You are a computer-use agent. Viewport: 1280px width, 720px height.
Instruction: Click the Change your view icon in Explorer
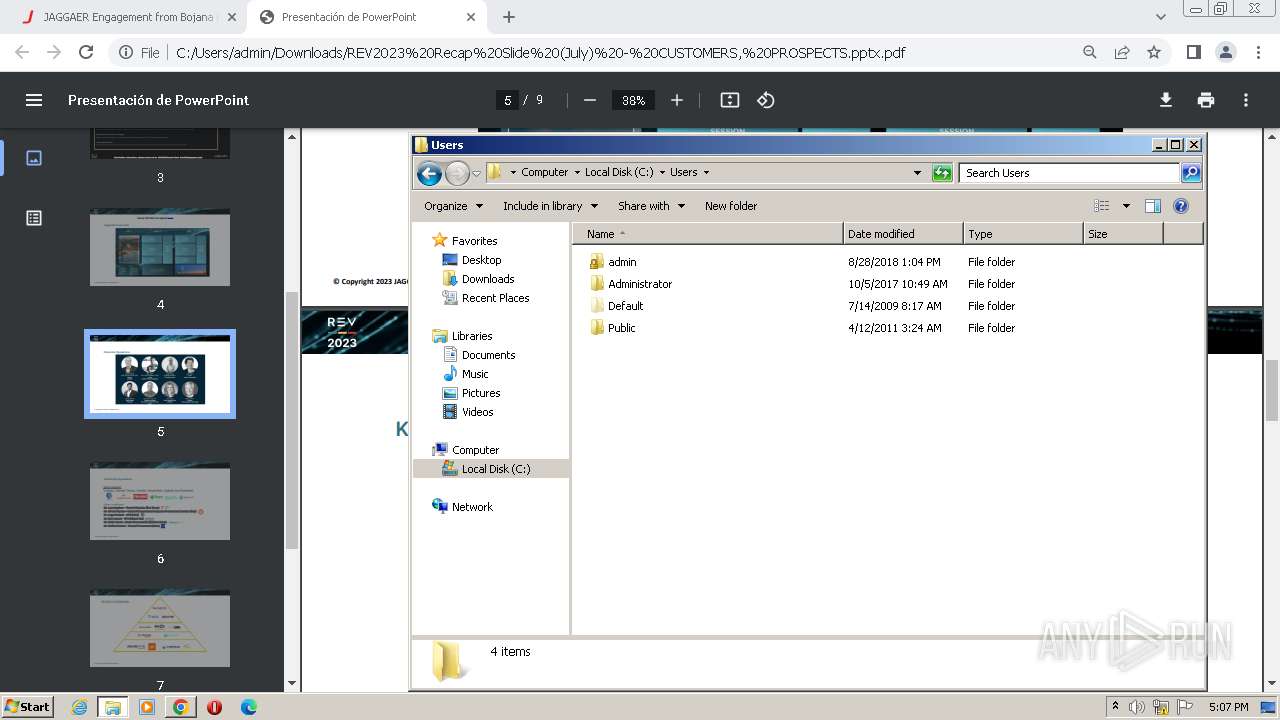(1102, 206)
